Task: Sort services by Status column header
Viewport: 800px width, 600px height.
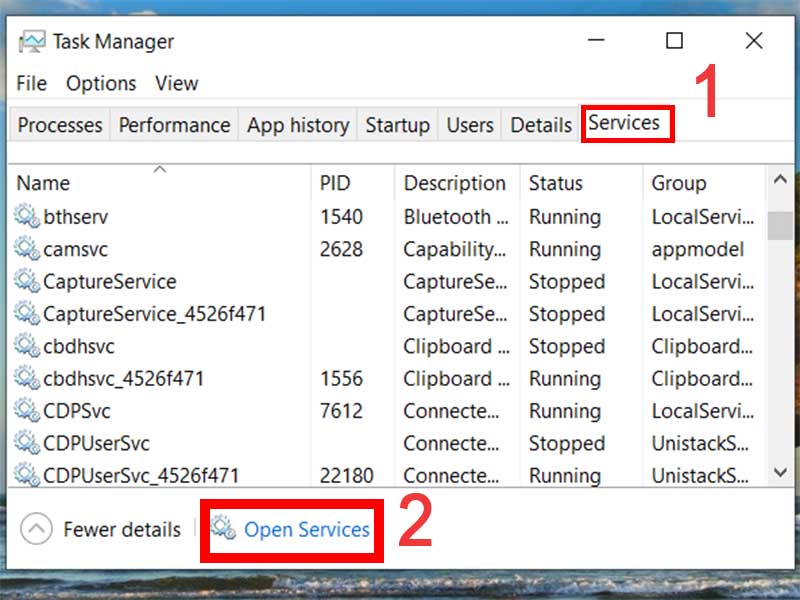Action: click(555, 183)
